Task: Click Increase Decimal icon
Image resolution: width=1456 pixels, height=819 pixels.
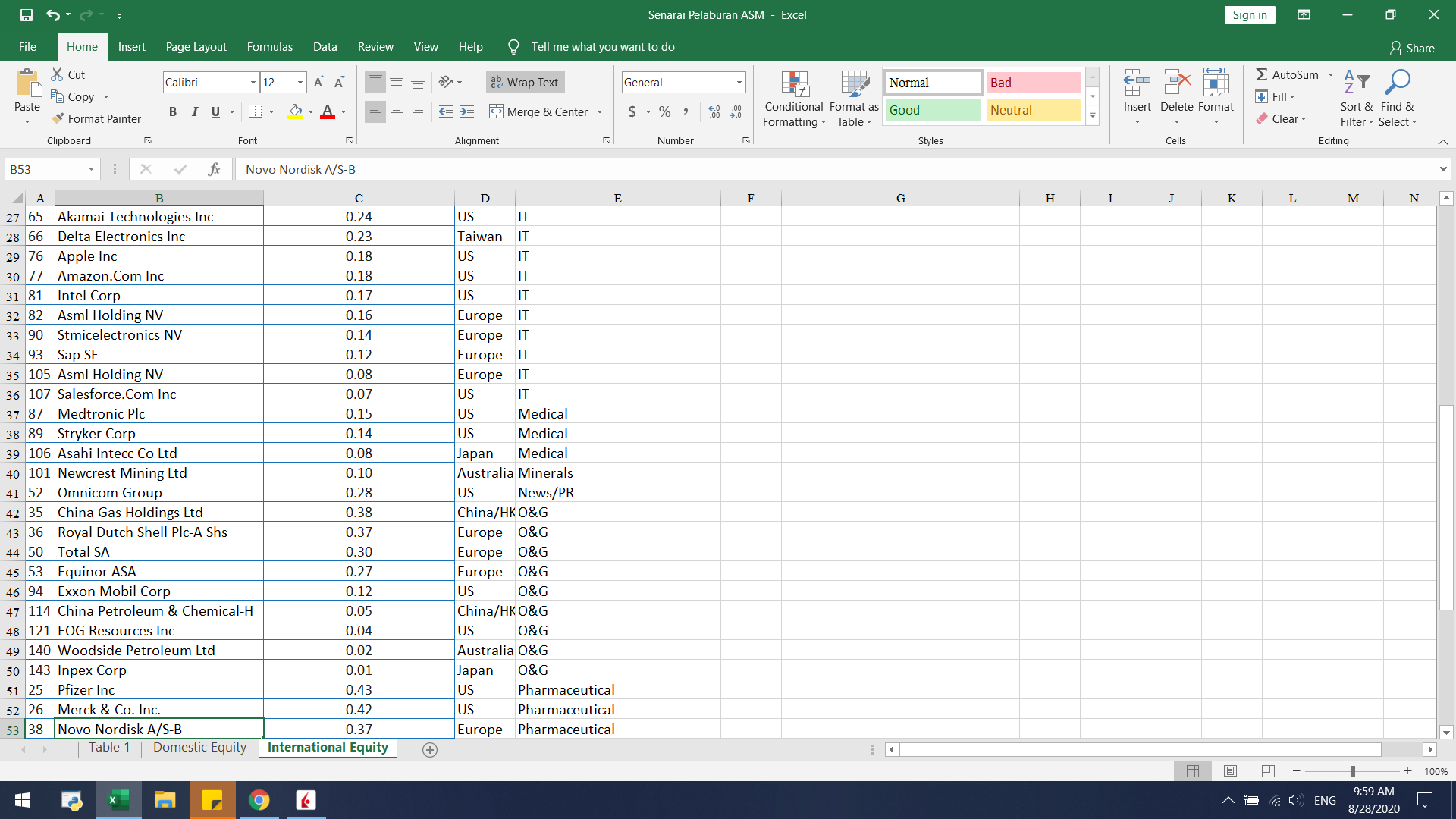Action: coord(714,111)
